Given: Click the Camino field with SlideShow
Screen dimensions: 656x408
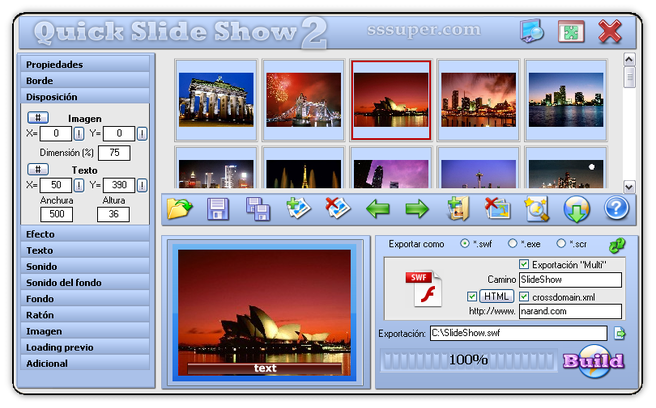Looking at the screenshot, I should coord(570,280).
